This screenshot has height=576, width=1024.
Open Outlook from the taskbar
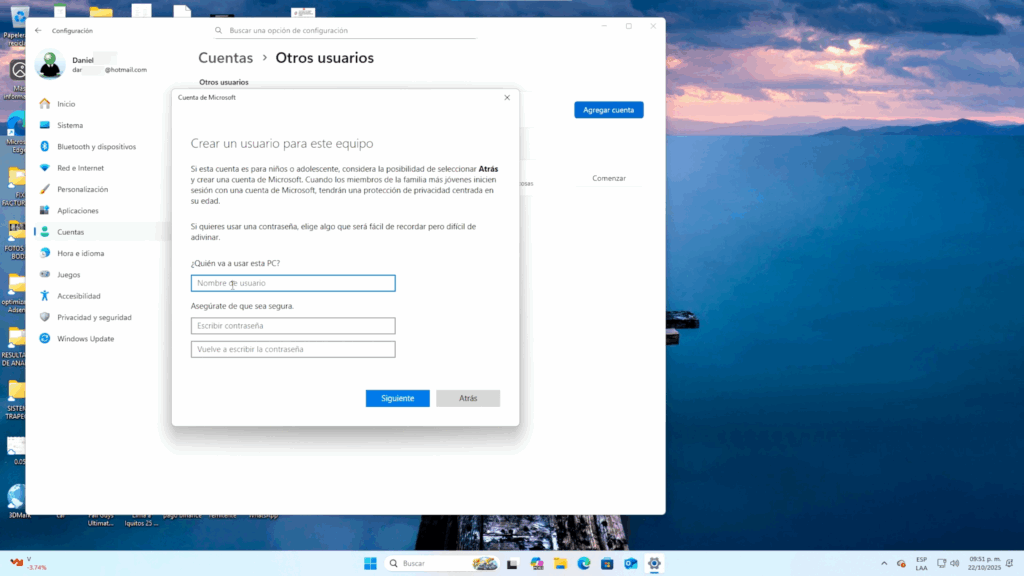[631, 564]
